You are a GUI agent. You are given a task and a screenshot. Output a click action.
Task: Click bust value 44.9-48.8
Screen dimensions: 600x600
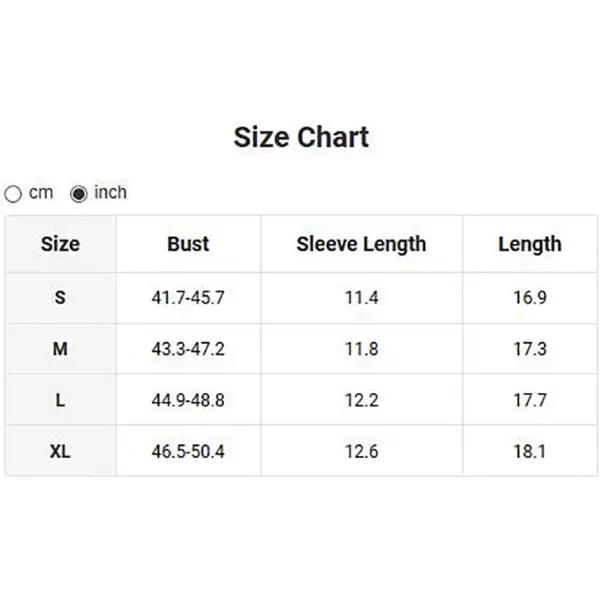188,400
